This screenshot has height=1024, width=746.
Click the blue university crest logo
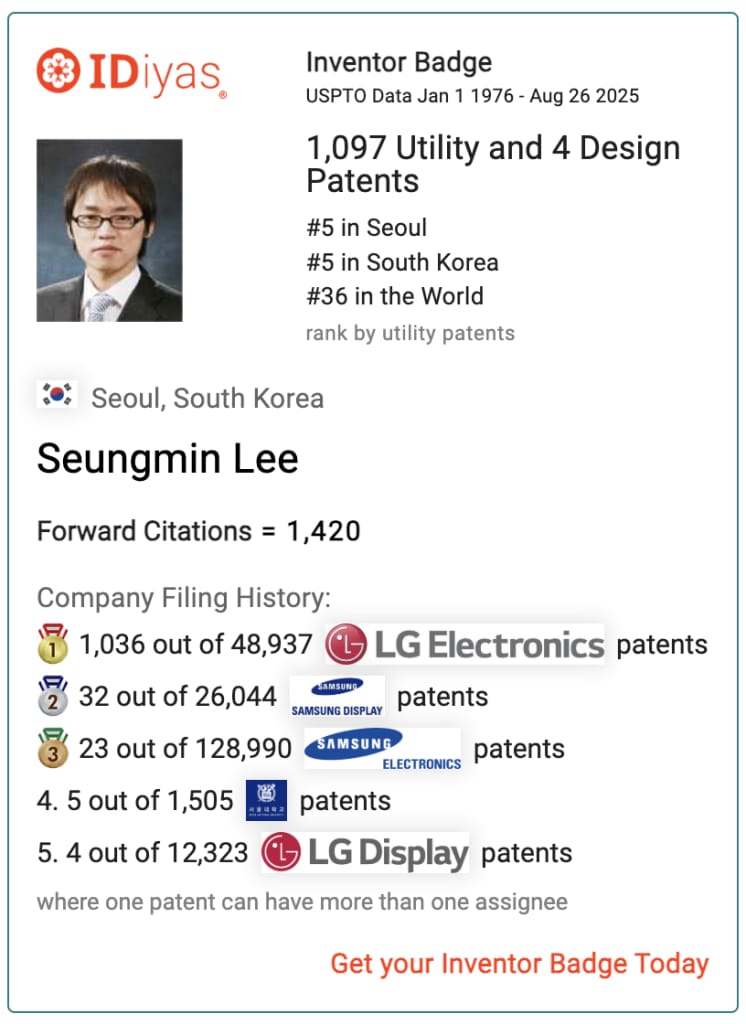(x=266, y=800)
